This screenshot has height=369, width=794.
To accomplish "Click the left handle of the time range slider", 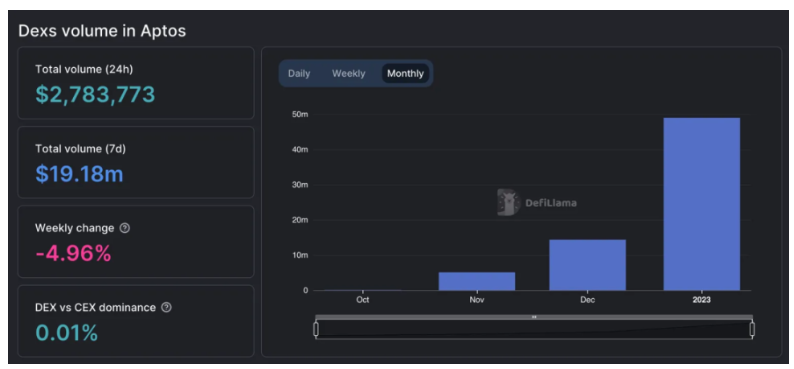I will click(x=316, y=330).
